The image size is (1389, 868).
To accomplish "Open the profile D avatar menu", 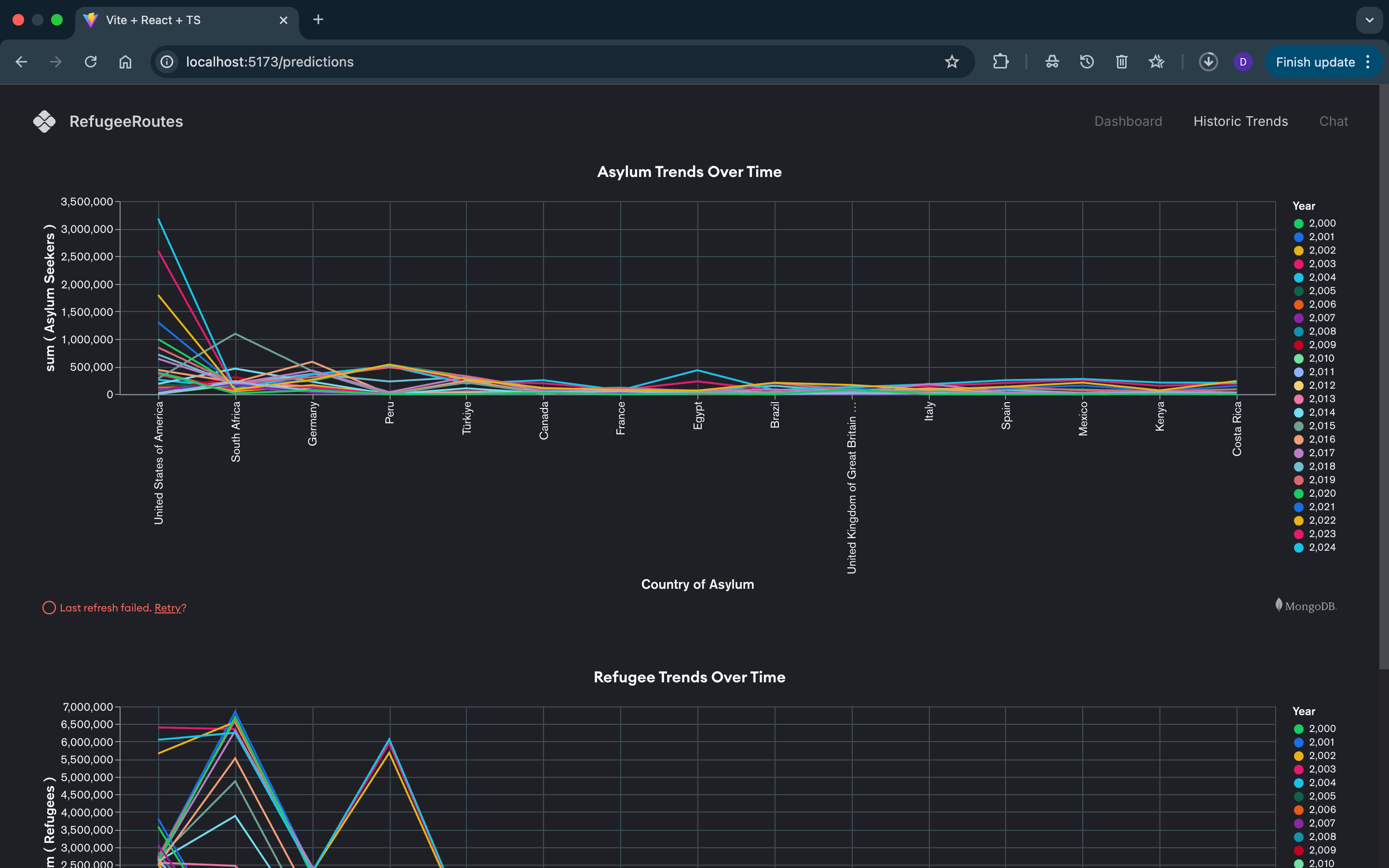I will 1243,62.
